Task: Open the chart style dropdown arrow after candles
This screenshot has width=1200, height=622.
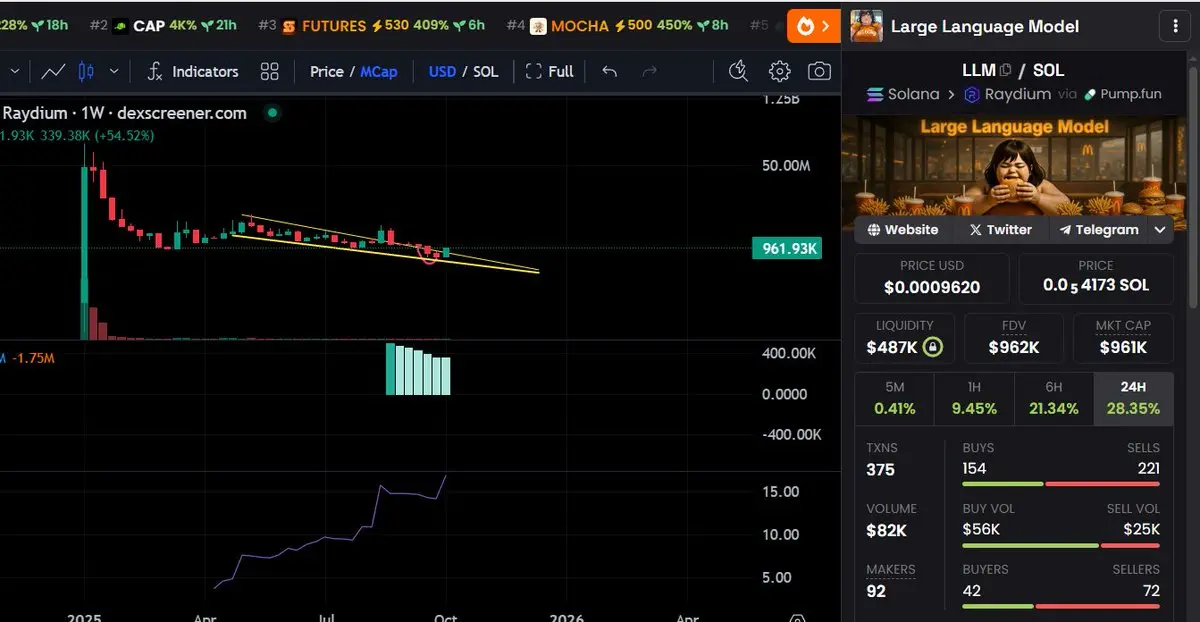Action: 114,71
